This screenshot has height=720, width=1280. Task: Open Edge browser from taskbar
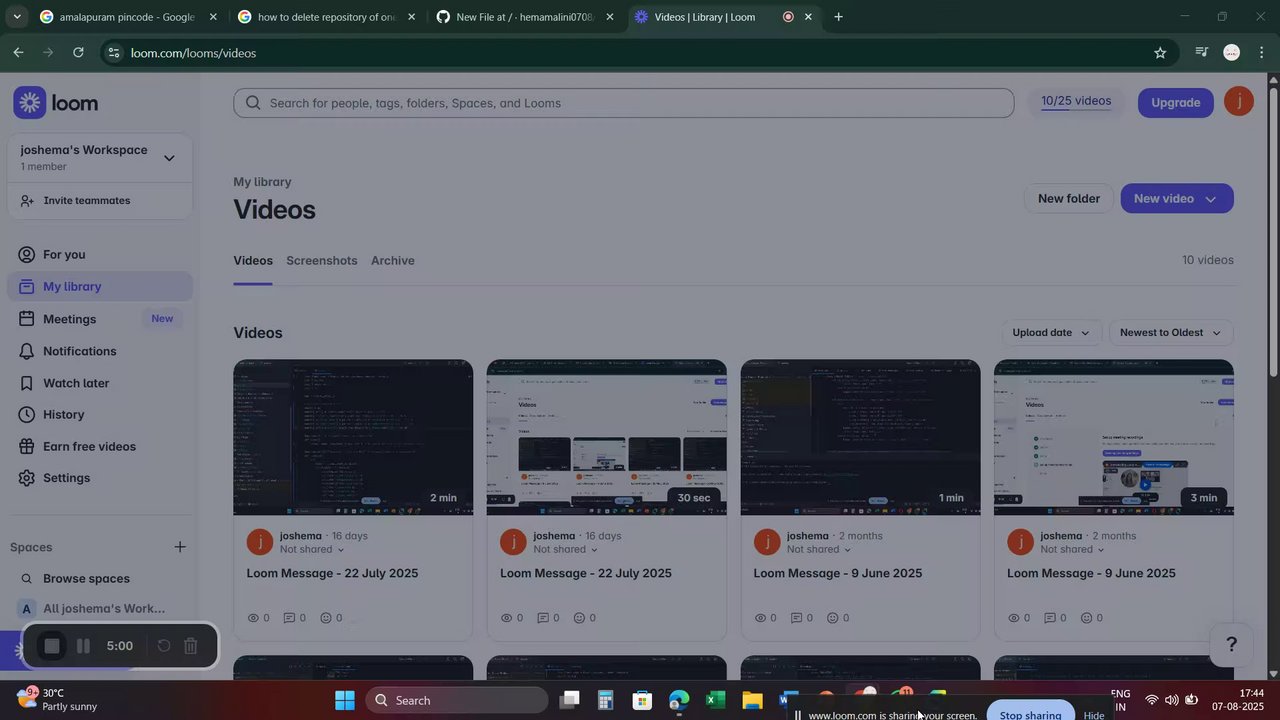679,700
